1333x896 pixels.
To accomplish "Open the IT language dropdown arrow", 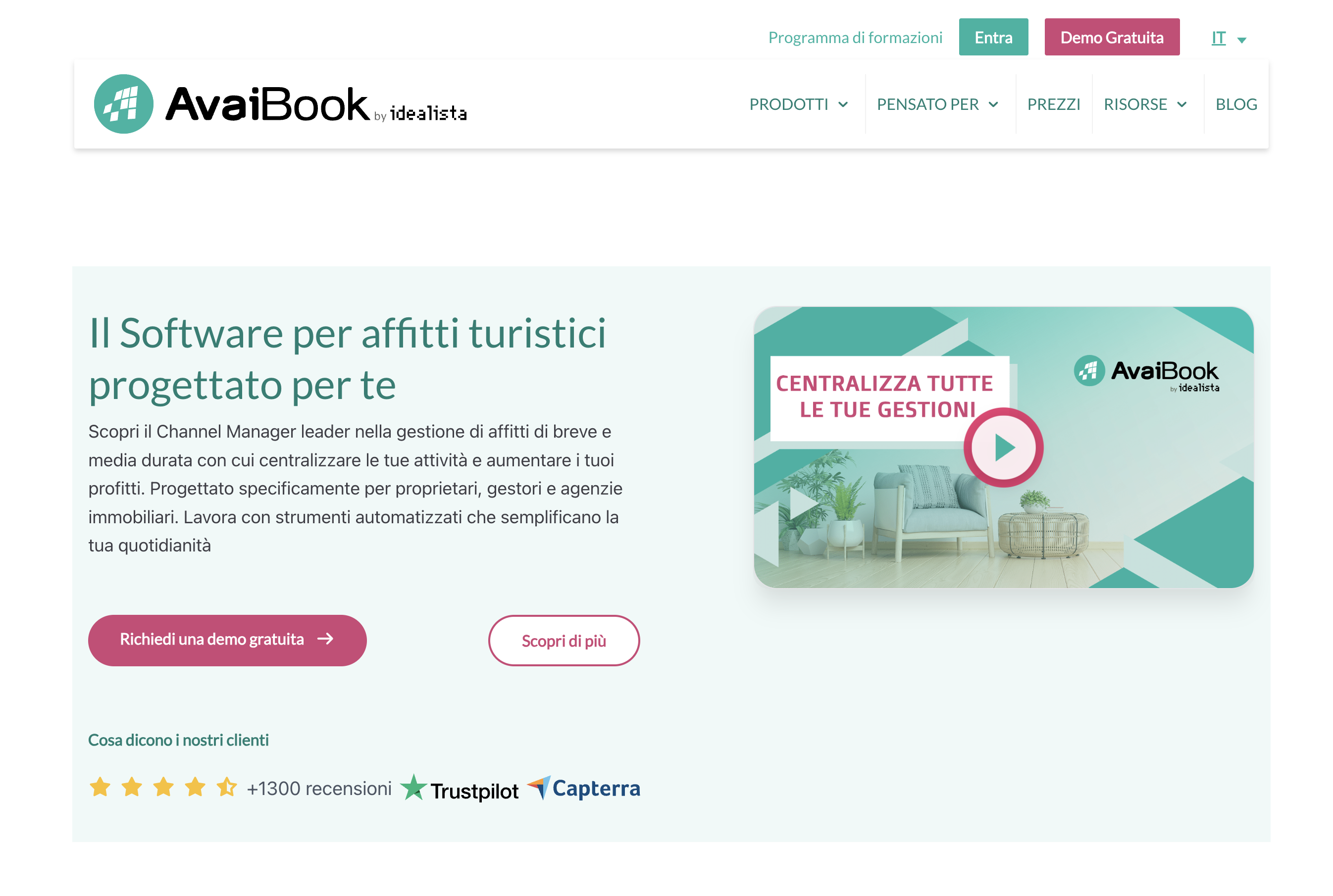I will tap(1241, 40).
